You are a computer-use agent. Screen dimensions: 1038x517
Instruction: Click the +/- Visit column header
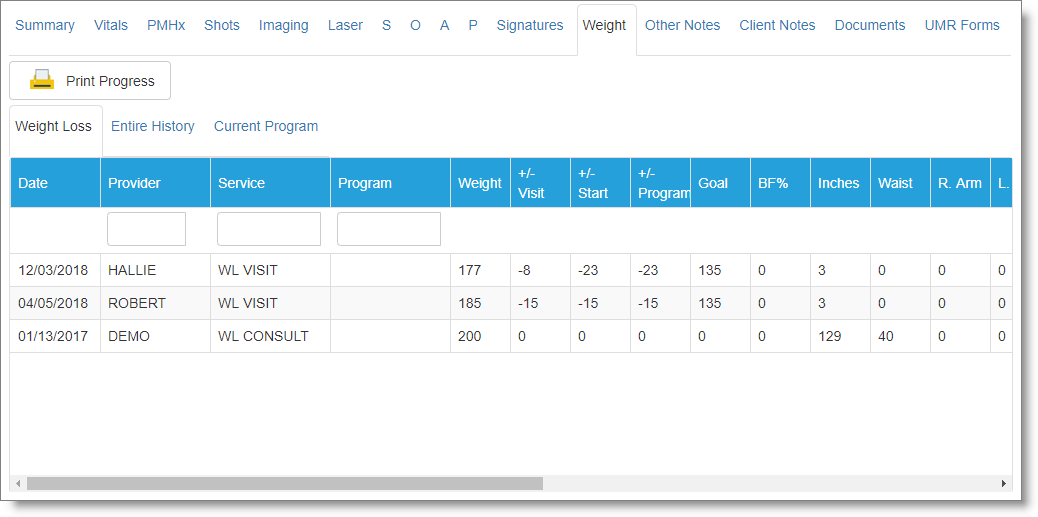pyautogui.click(x=540, y=183)
